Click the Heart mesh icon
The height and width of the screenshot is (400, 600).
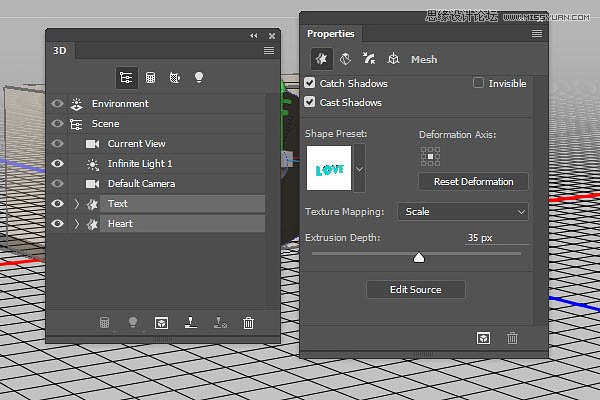92,224
